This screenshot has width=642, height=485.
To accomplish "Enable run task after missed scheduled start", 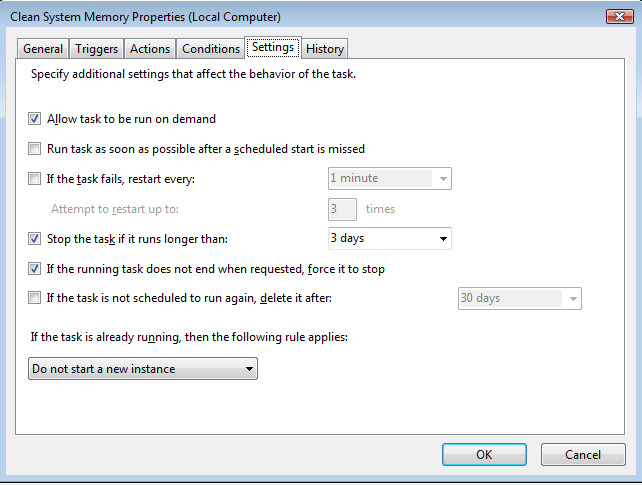I will click(x=36, y=149).
